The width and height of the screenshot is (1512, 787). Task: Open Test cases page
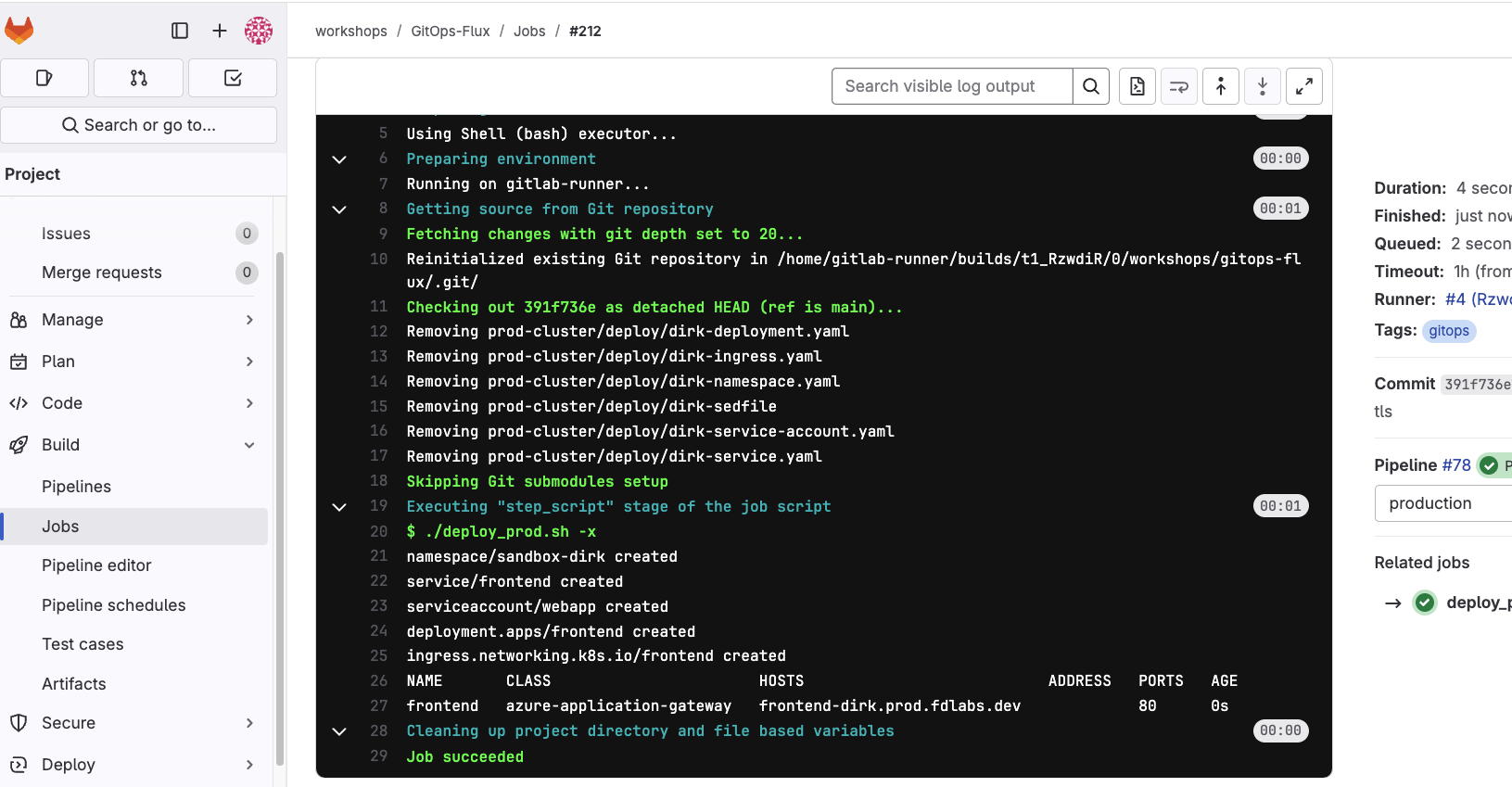click(x=134, y=644)
